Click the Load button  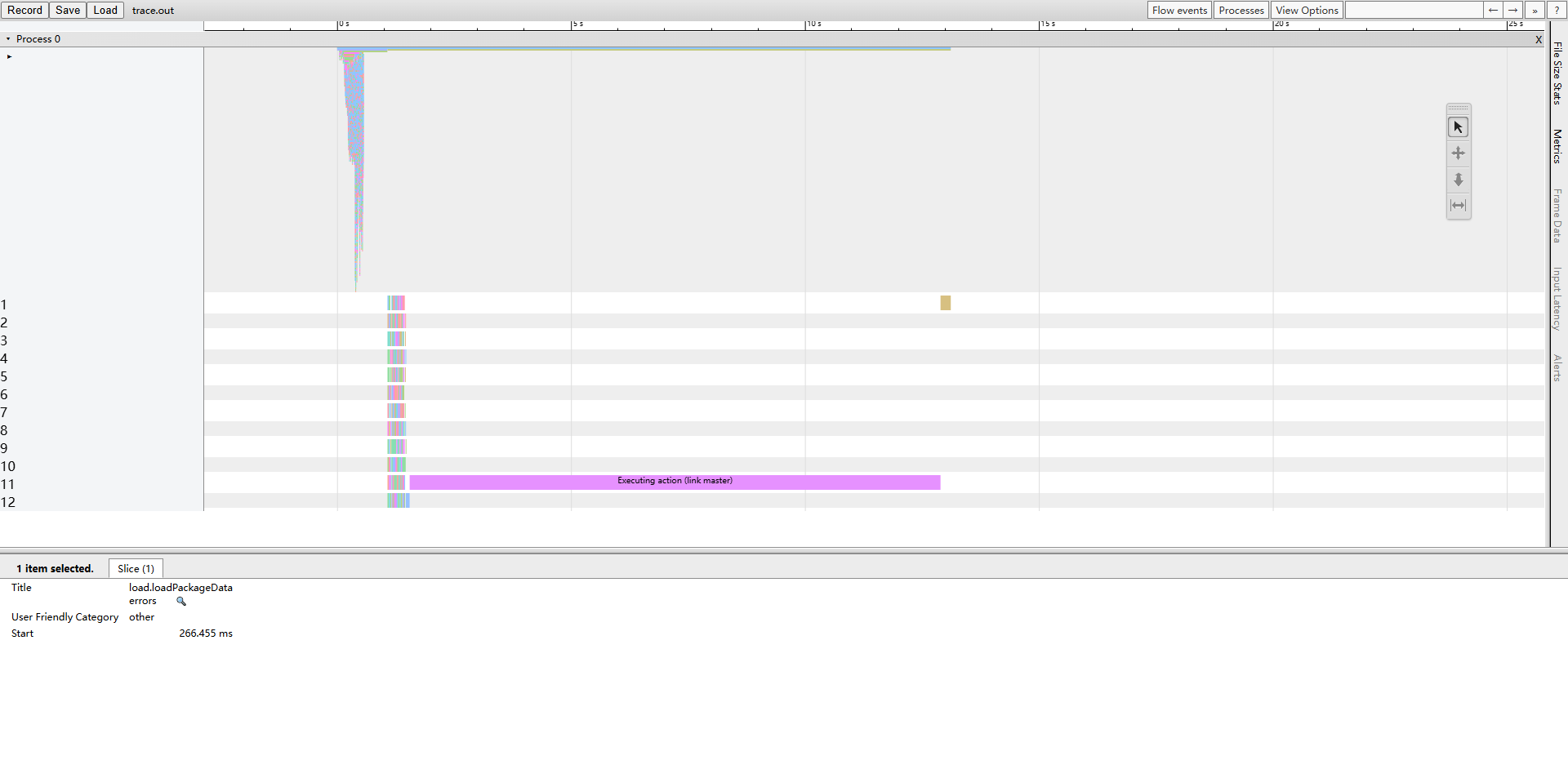tap(105, 10)
